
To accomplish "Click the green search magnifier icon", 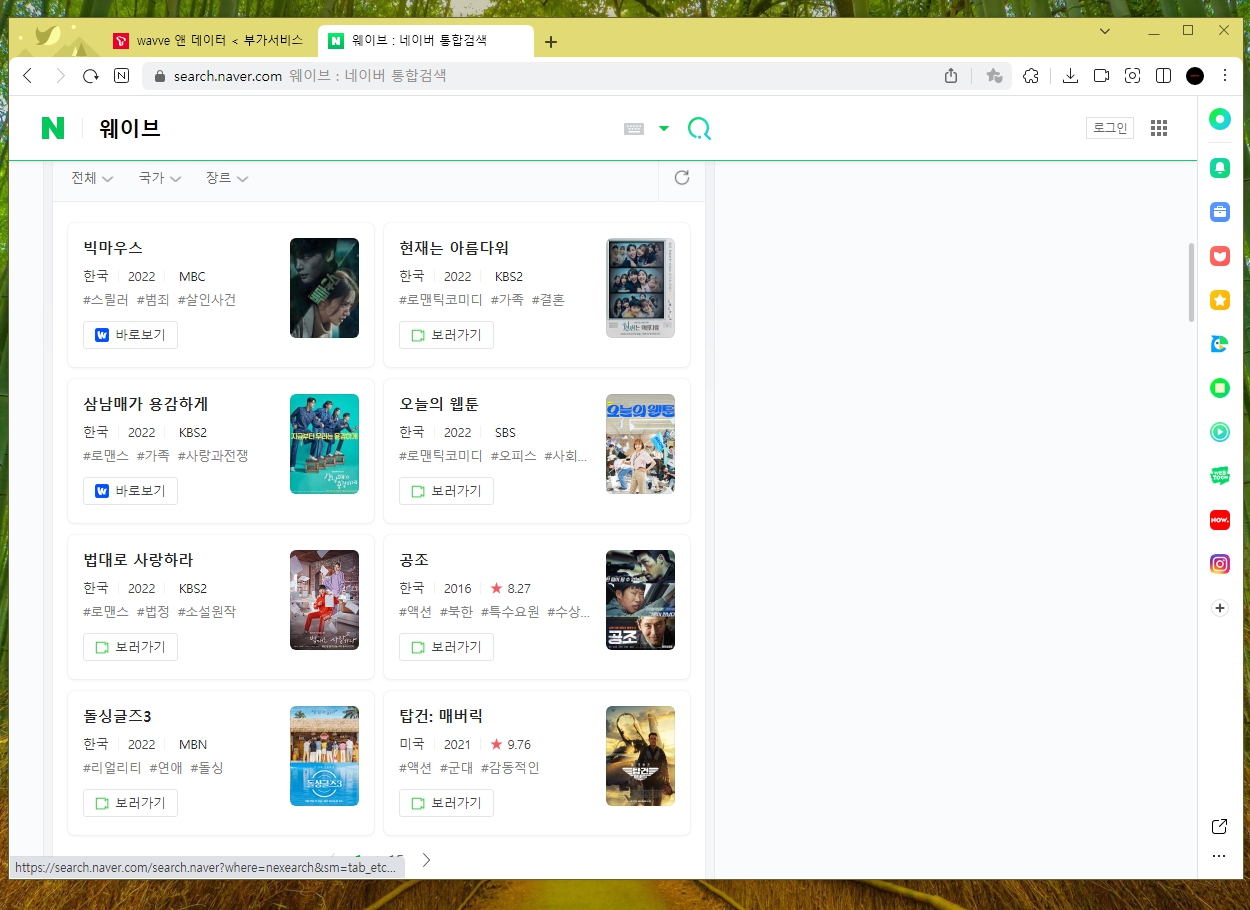I will click(699, 128).
